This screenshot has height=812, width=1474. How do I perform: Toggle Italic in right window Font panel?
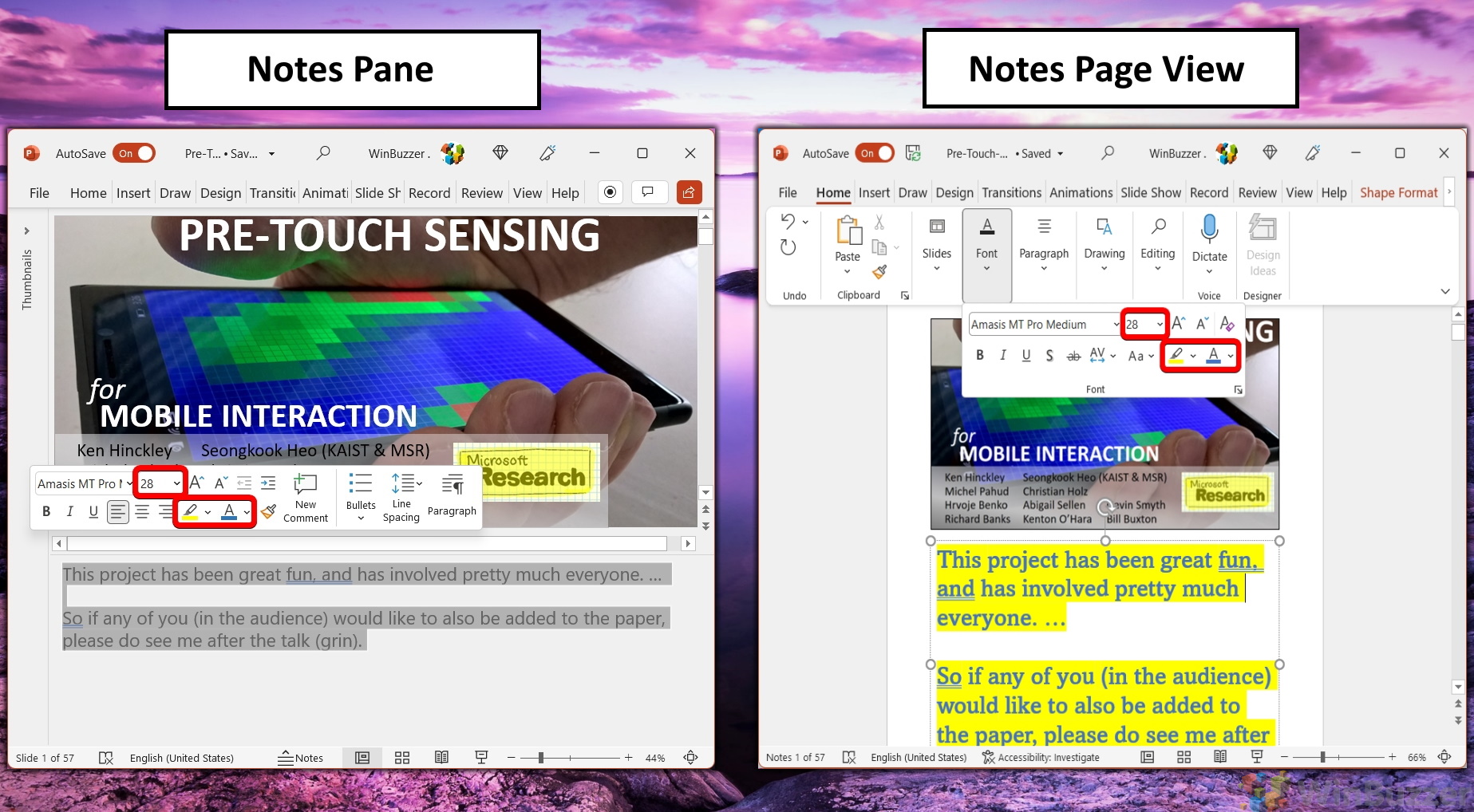(1002, 356)
